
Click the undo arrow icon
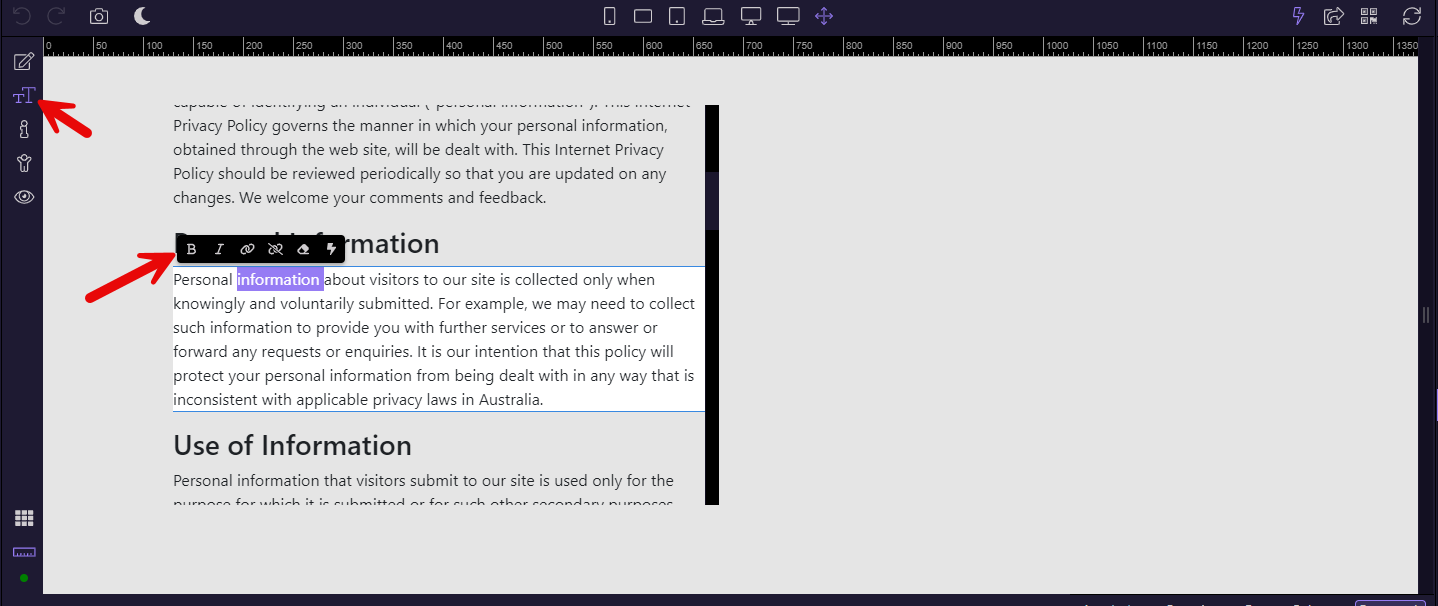(x=22, y=16)
